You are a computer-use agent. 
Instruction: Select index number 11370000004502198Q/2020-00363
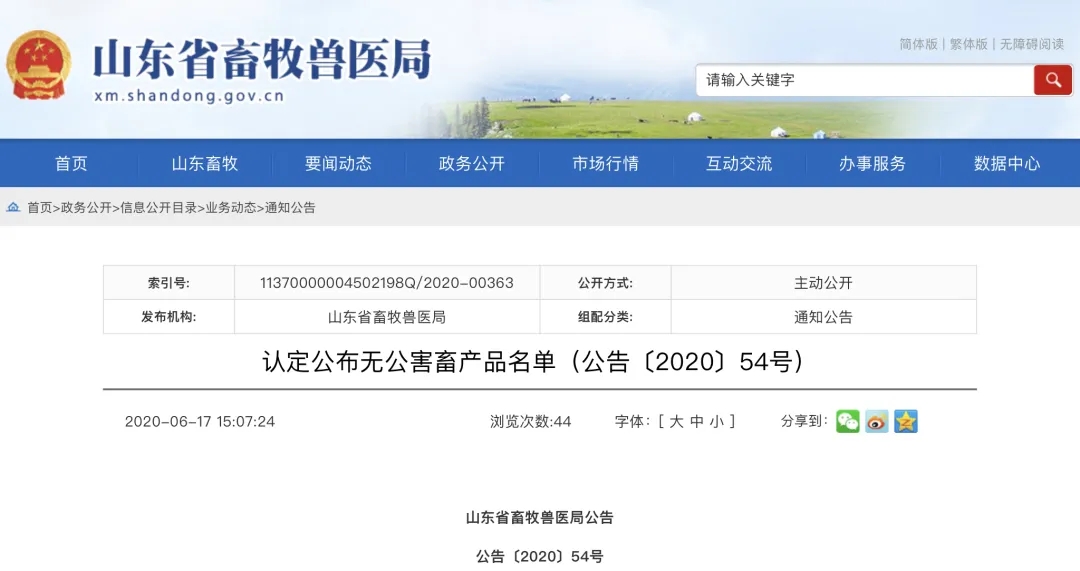click(x=386, y=282)
